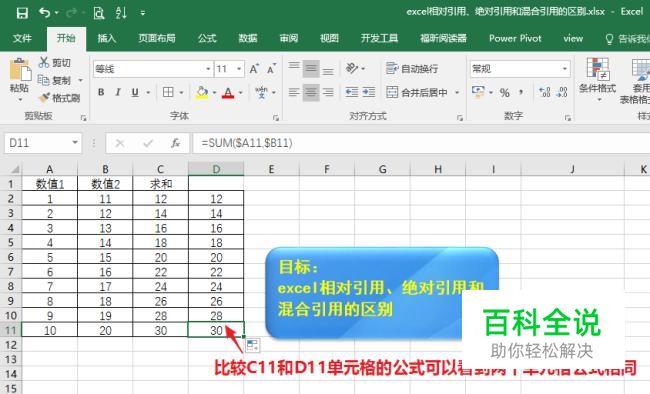Image resolution: width=650 pixels, height=394 pixels.
Task: Customize quick access toolbar dropdown
Action: tap(143, 13)
